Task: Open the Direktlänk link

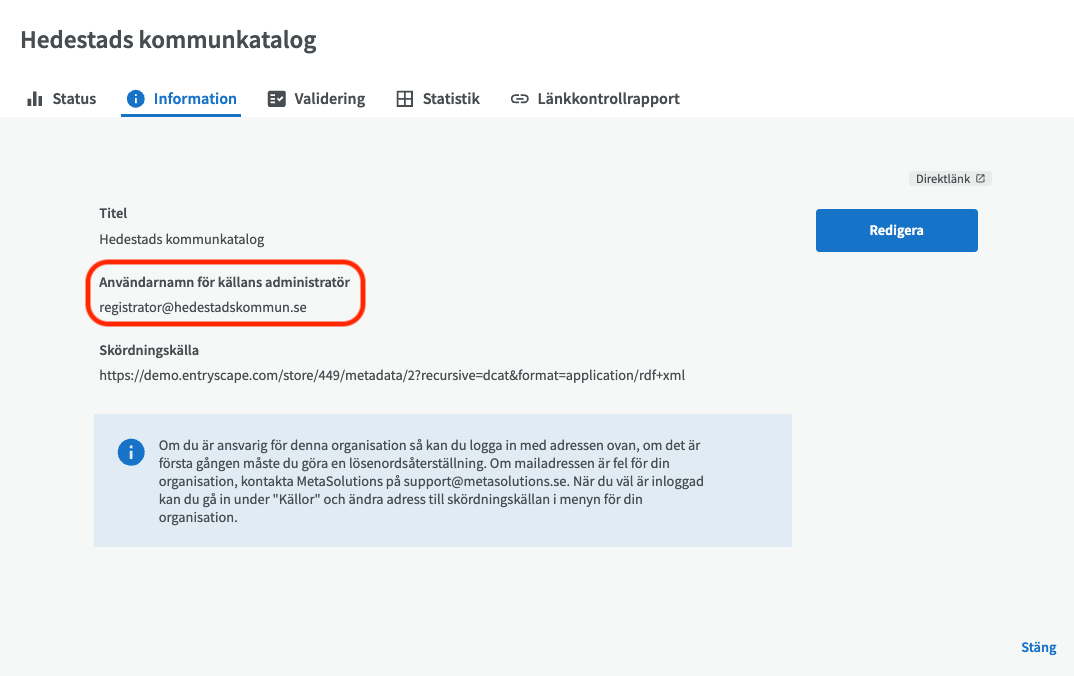Action: 943,179
